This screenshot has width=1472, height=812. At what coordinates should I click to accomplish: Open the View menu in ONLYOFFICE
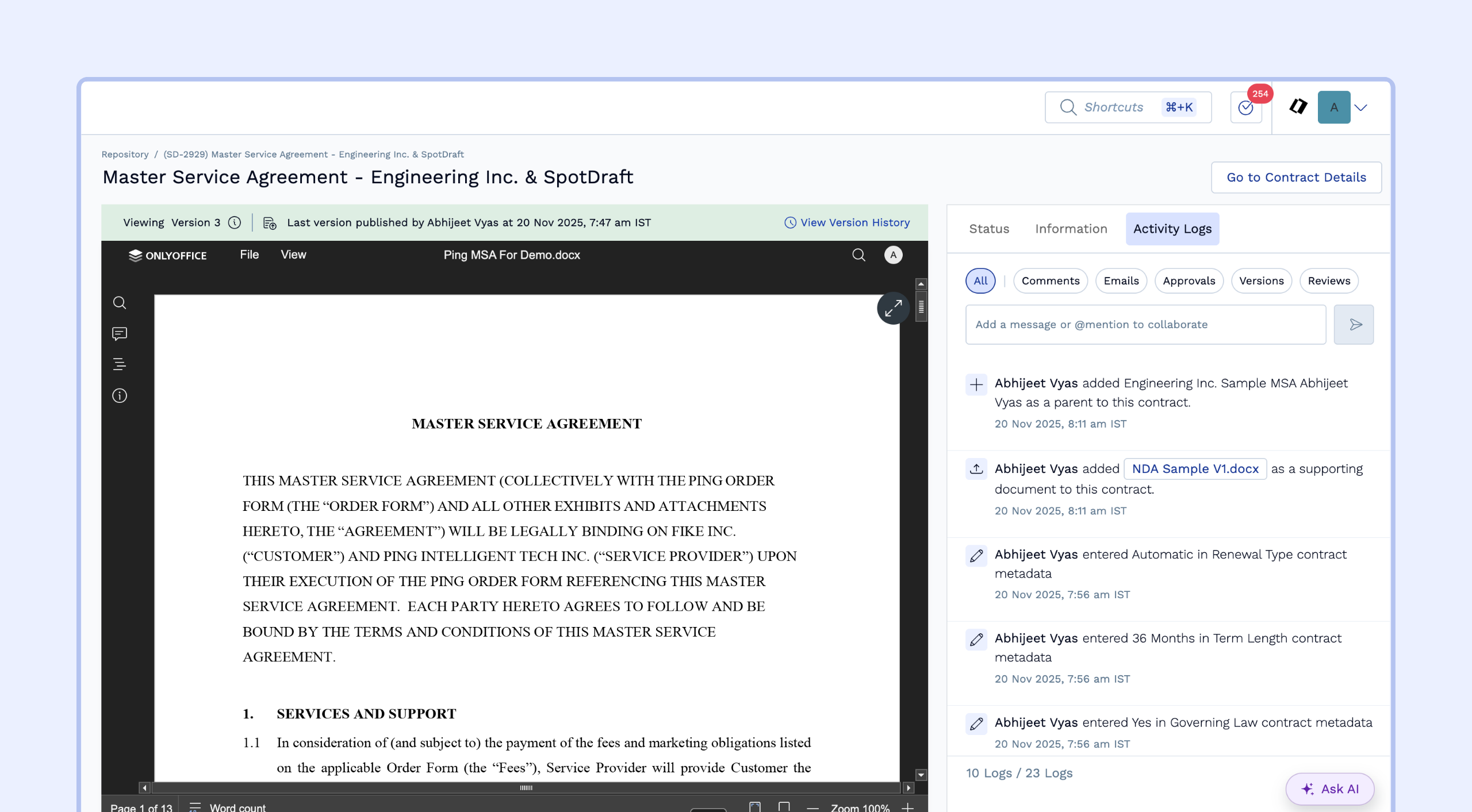(293, 255)
